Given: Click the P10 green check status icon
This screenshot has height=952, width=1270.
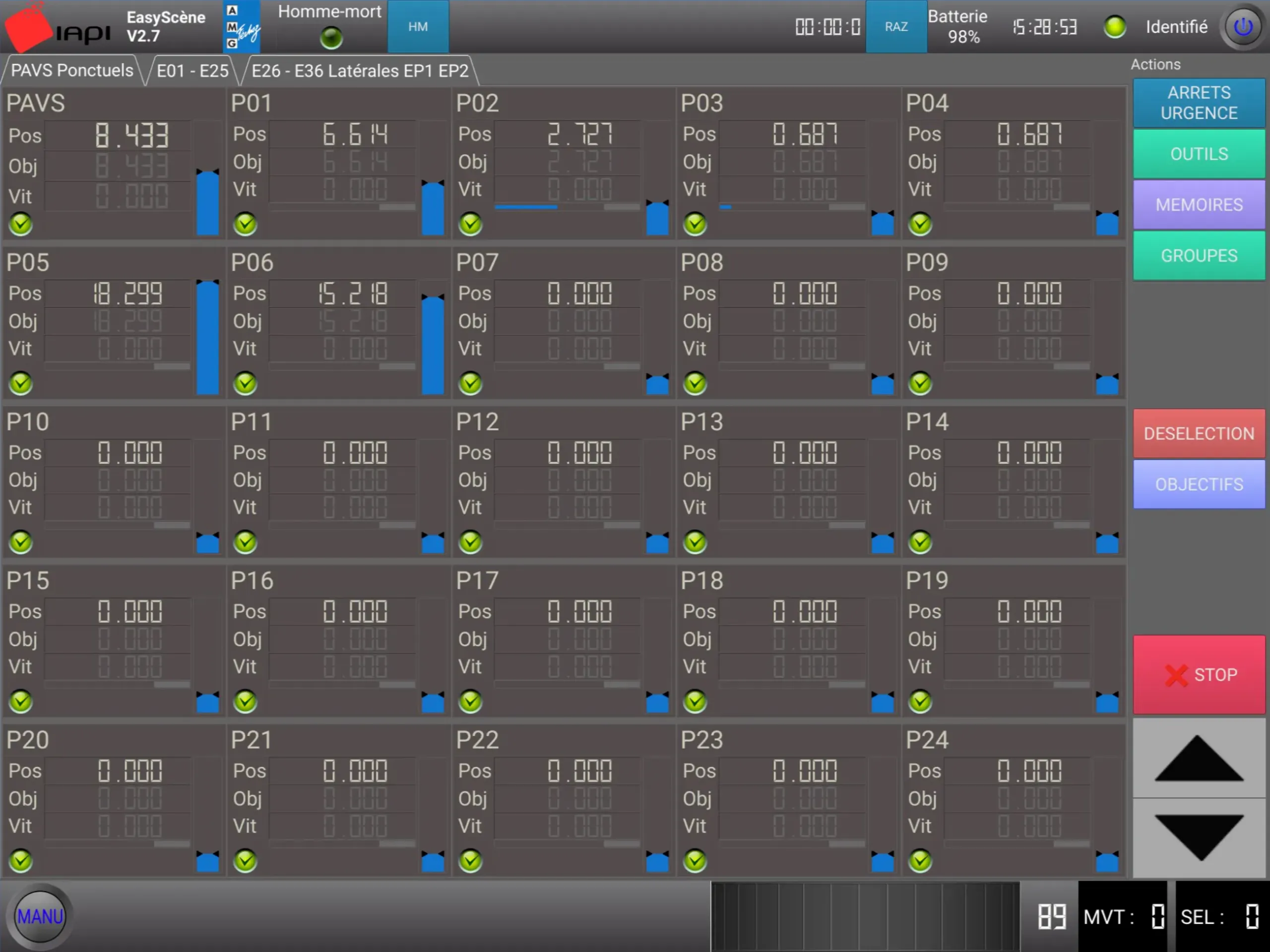Looking at the screenshot, I should pos(21,542).
